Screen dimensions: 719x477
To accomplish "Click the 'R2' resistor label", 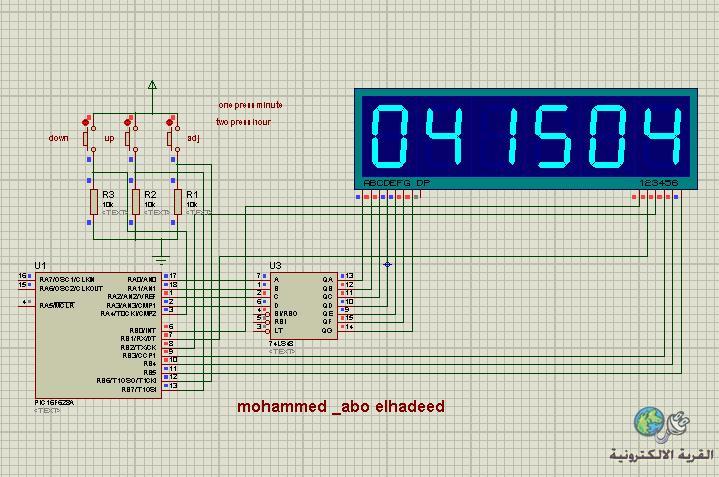I will [x=150, y=194].
